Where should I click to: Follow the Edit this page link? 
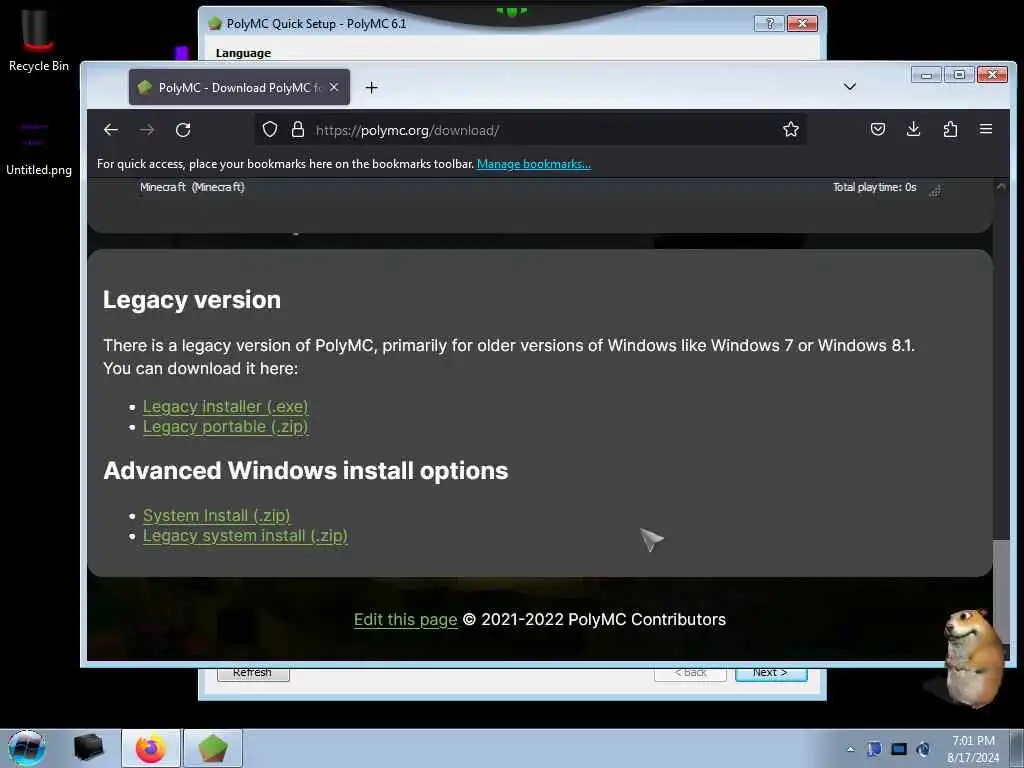coord(406,619)
